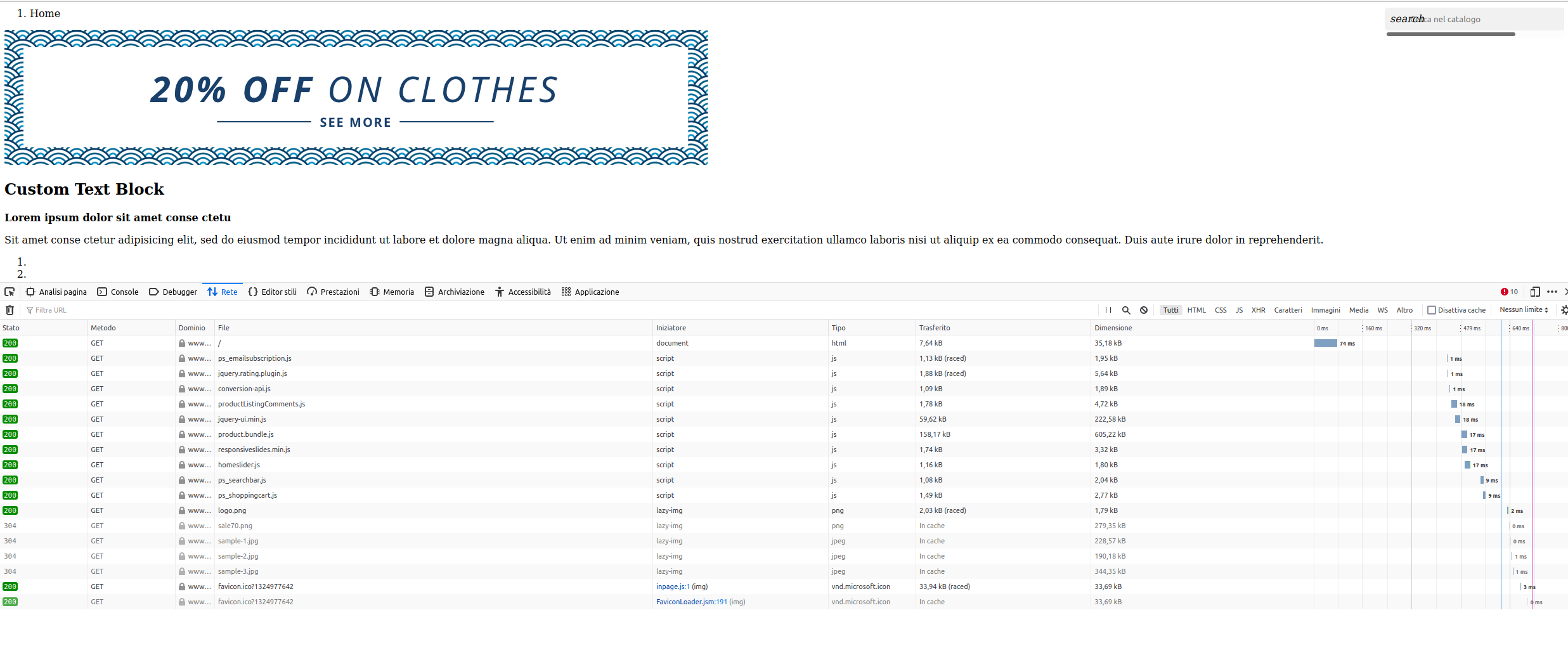Screen dimensions: 1568x648
Task: Enable Disattiva cache
Action: coord(1432,310)
